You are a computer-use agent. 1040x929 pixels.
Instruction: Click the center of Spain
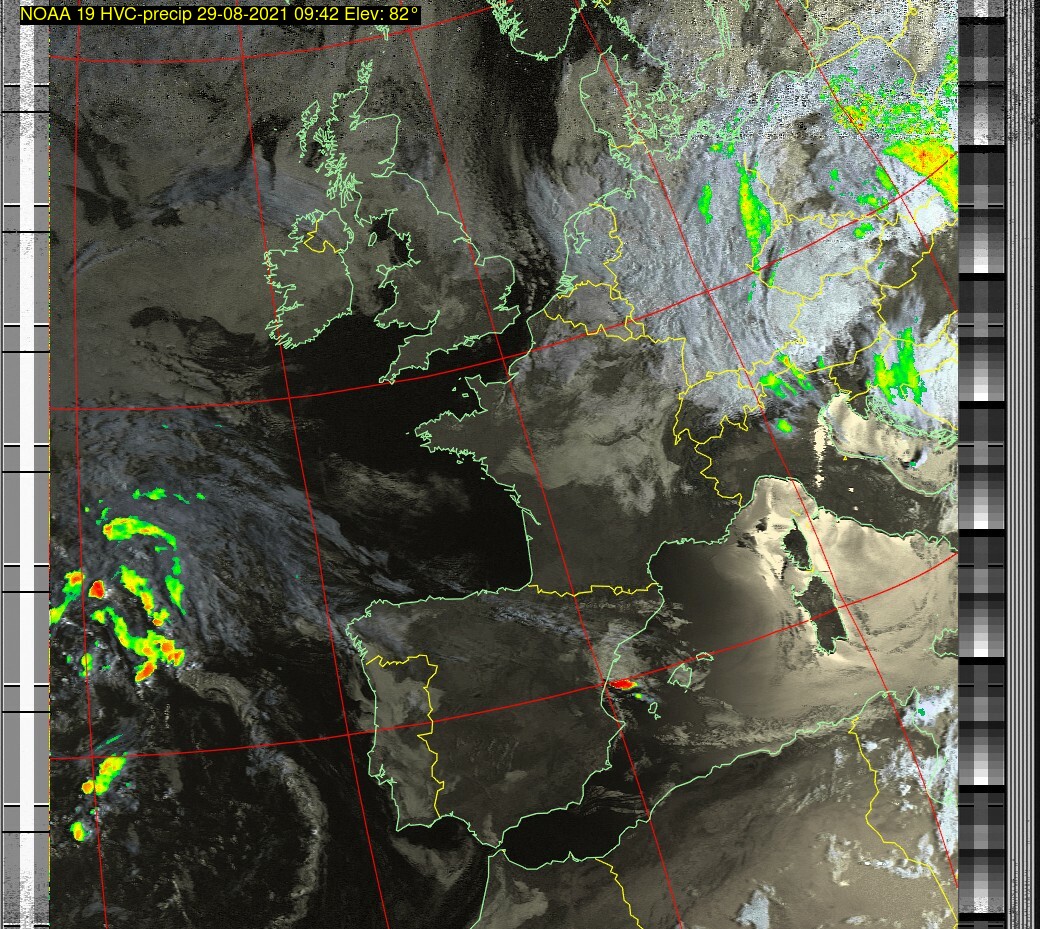[x=500, y=720]
